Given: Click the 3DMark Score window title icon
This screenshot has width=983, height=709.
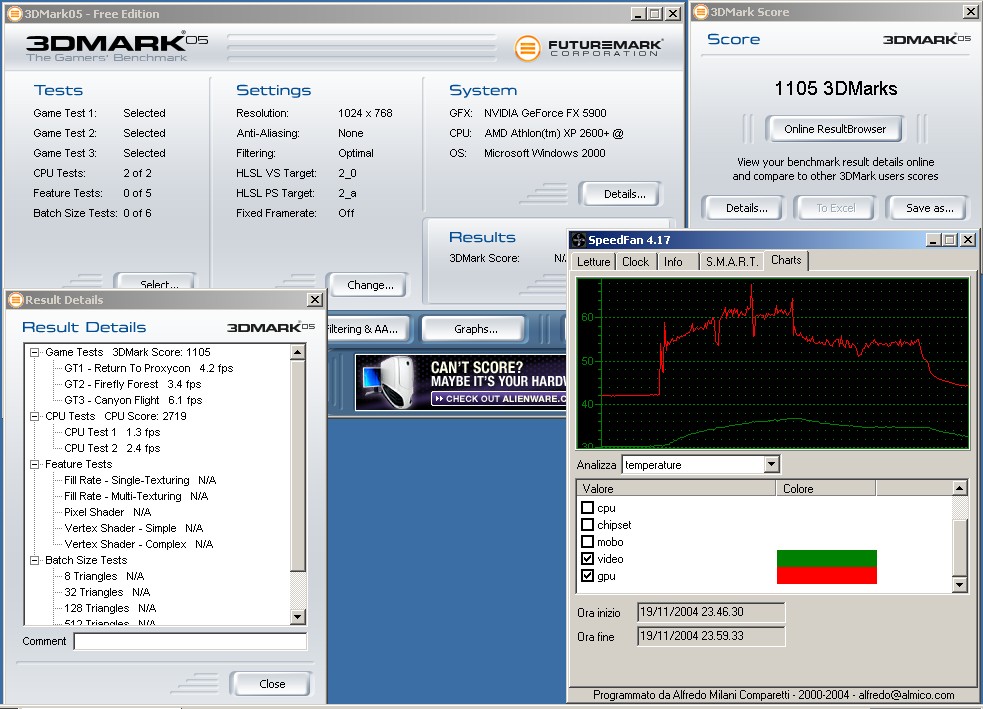Looking at the screenshot, I should (x=702, y=12).
